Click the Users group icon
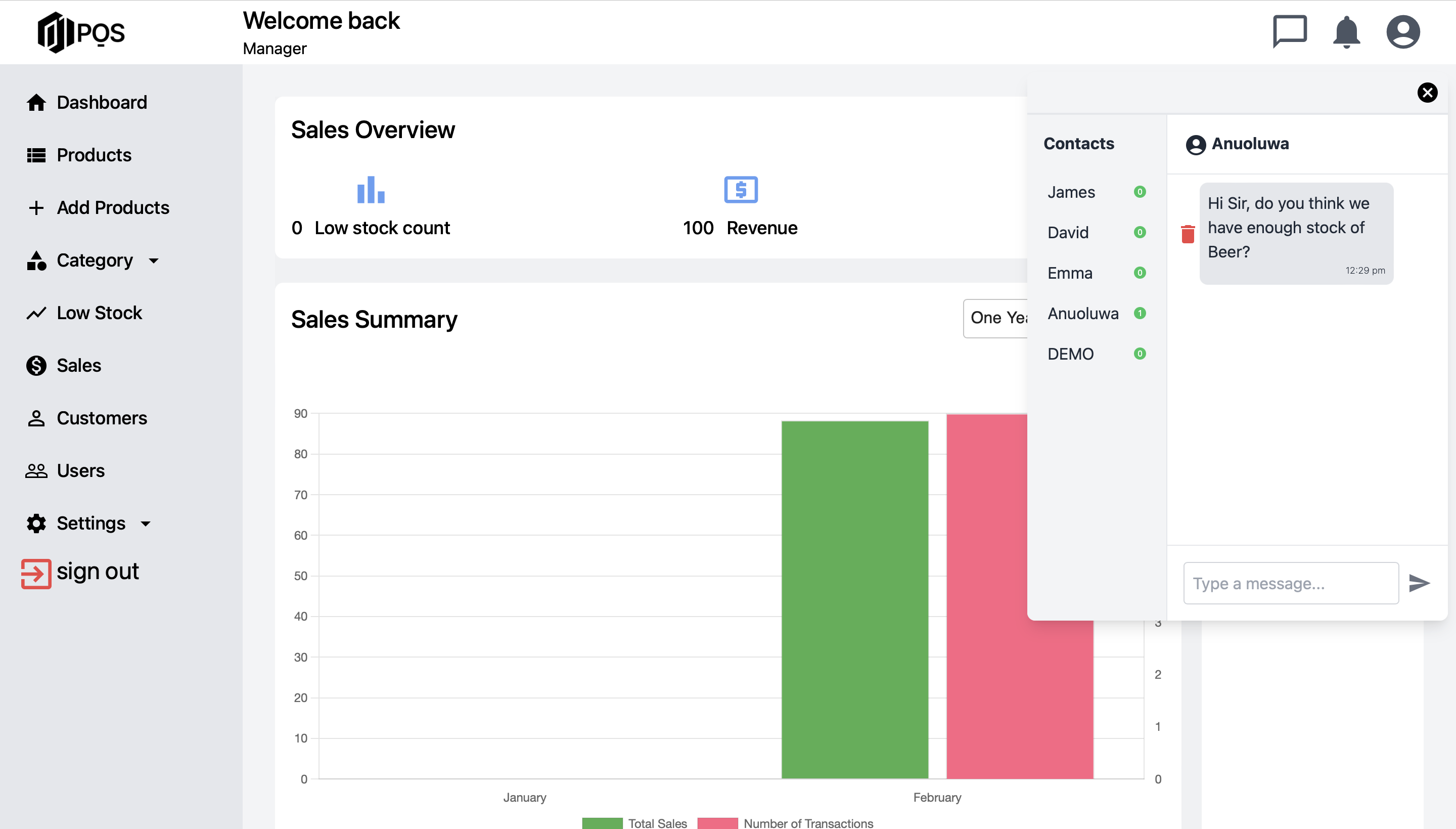The height and width of the screenshot is (829, 1456). click(x=36, y=471)
